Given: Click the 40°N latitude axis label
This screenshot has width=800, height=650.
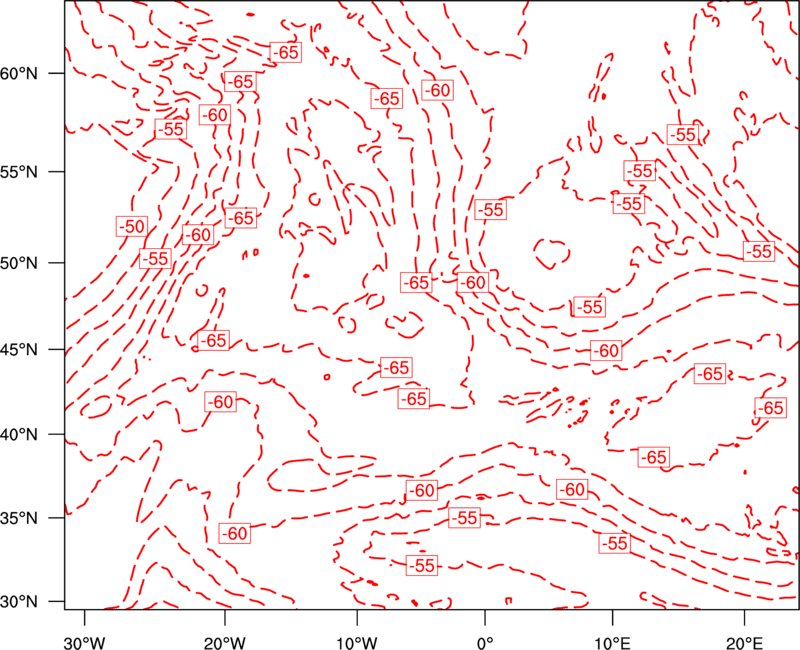Looking at the screenshot, I should (x=19, y=434).
